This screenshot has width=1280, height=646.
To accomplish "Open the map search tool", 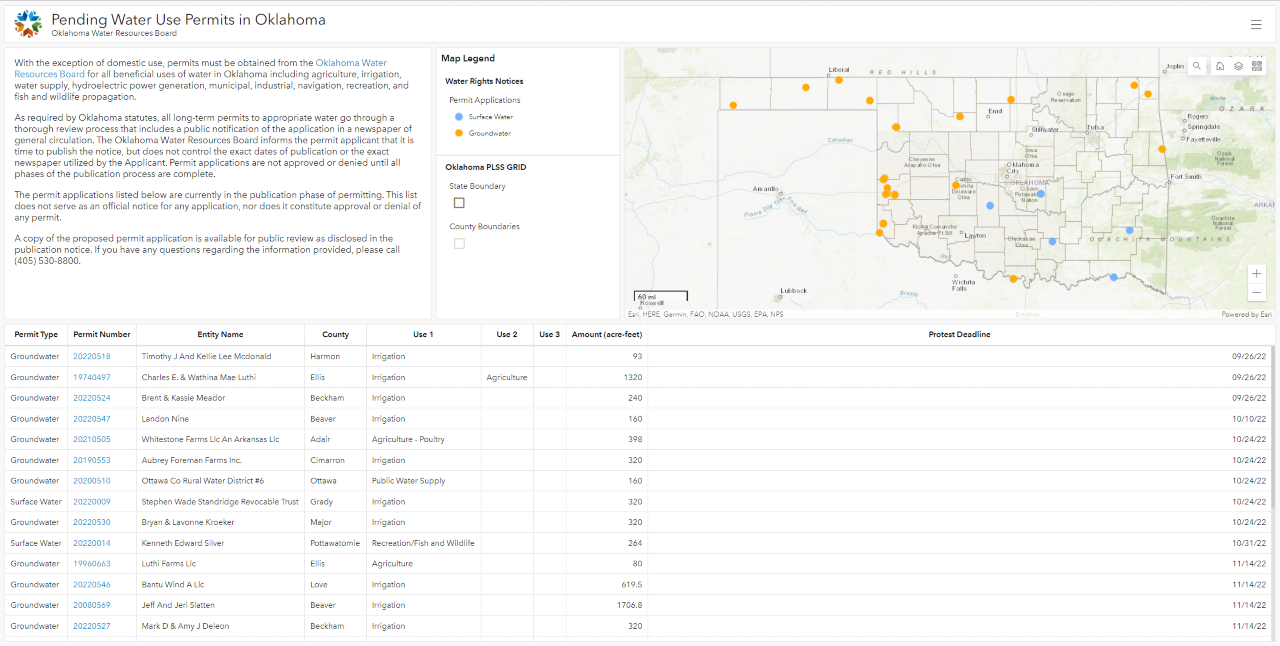I will [x=1196, y=66].
